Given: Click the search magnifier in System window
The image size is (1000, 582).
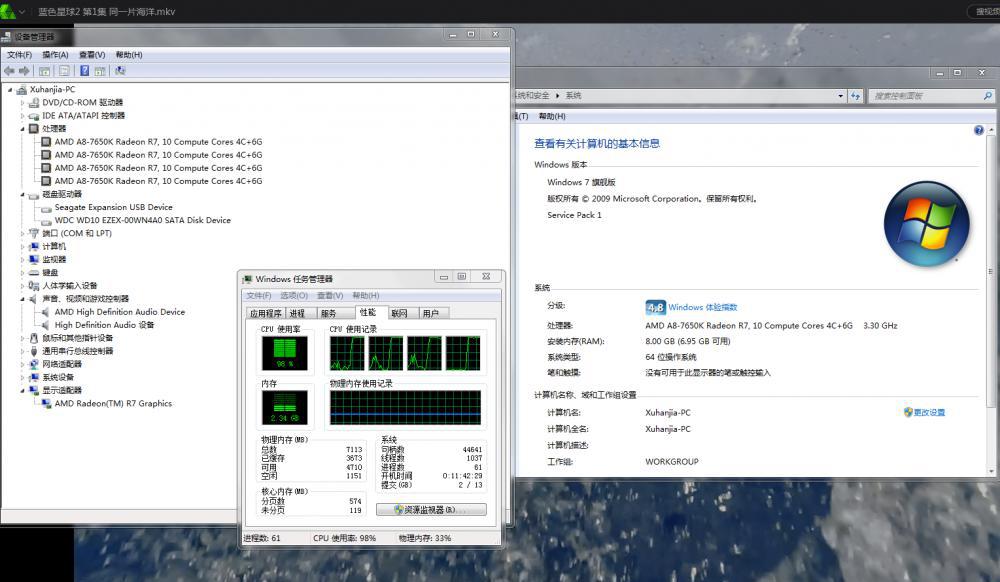Looking at the screenshot, I should [987, 96].
